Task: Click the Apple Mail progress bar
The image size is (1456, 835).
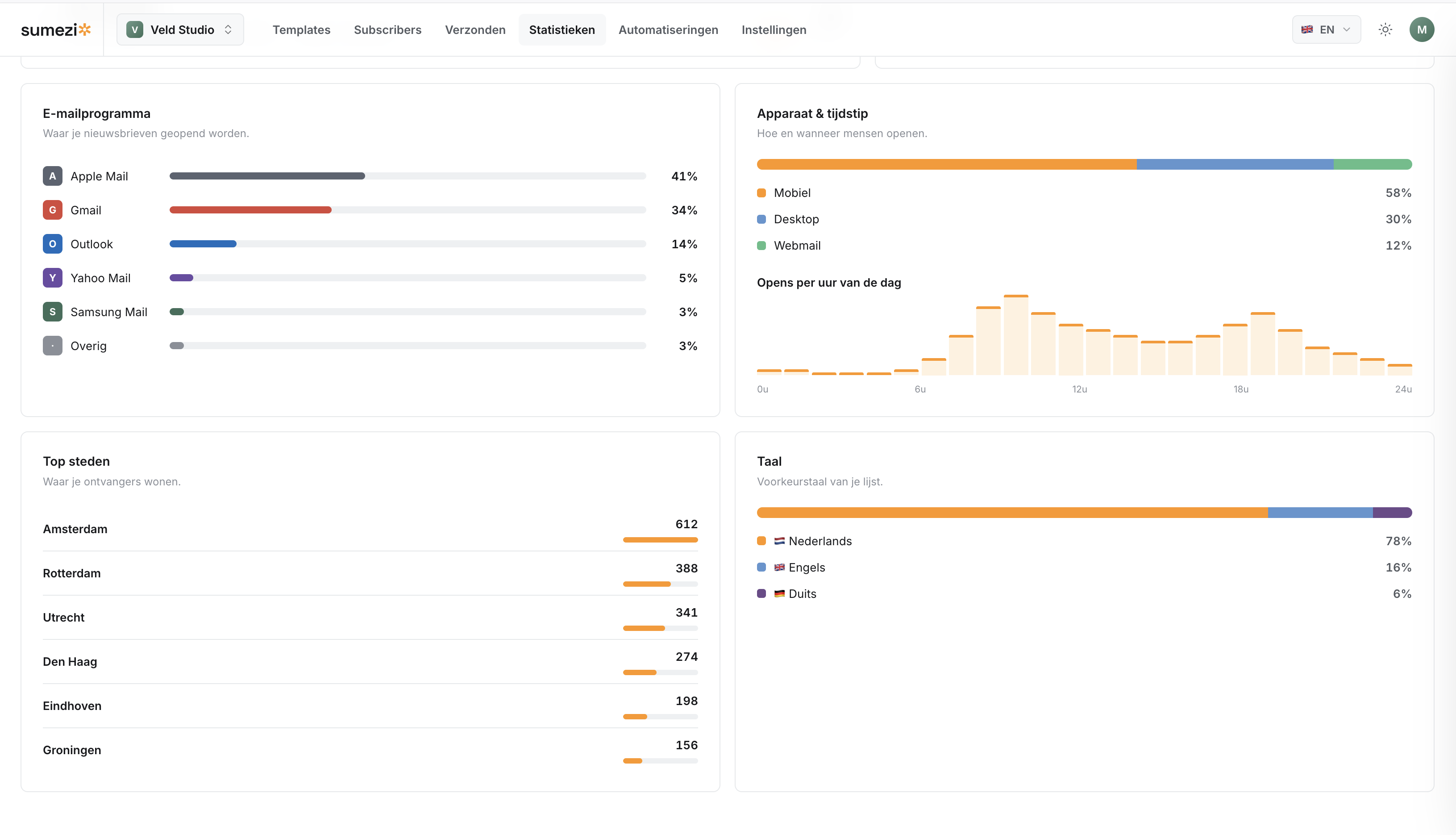Action: [408, 176]
